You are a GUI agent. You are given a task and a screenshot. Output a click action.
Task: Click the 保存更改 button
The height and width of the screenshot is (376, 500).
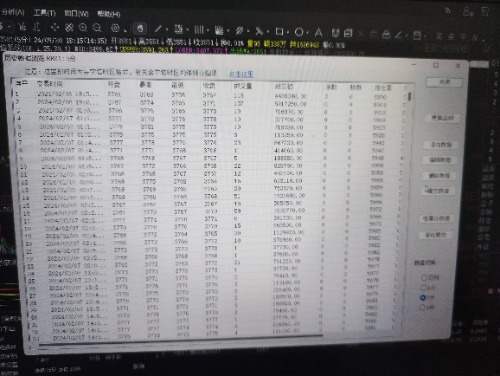pos(435,235)
